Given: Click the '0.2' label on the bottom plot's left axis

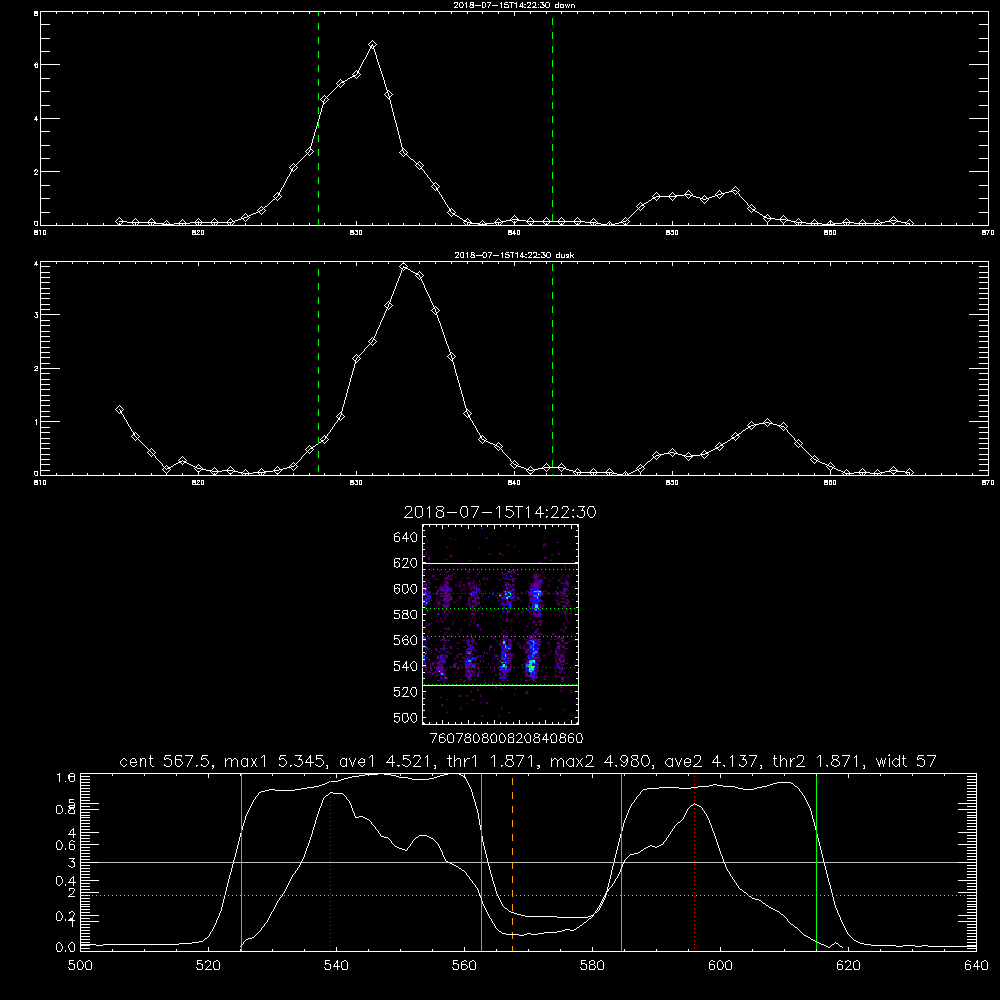Looking at the screenshot, I should (66, 916).
